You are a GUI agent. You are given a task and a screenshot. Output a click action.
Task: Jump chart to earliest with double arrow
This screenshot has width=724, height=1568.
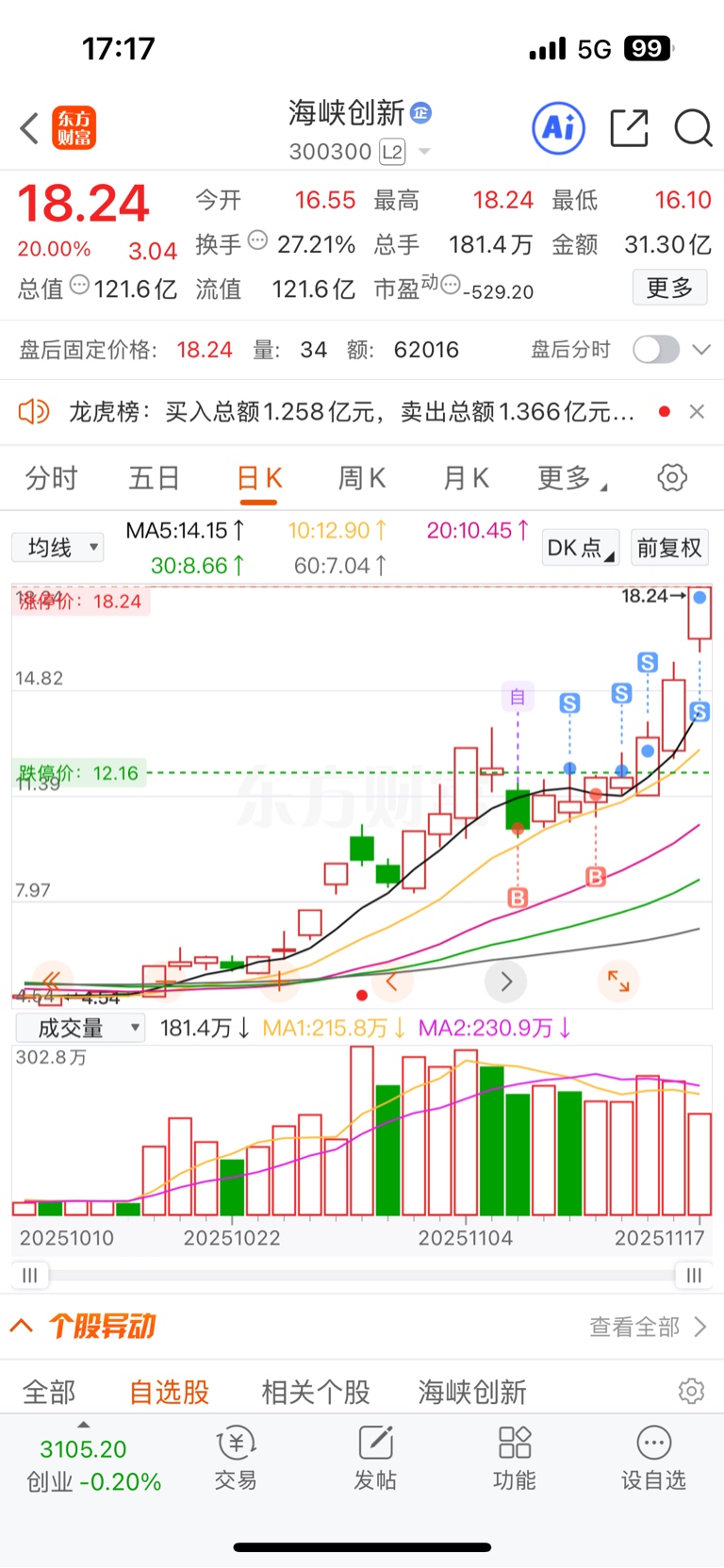click(x=52, y=982)
